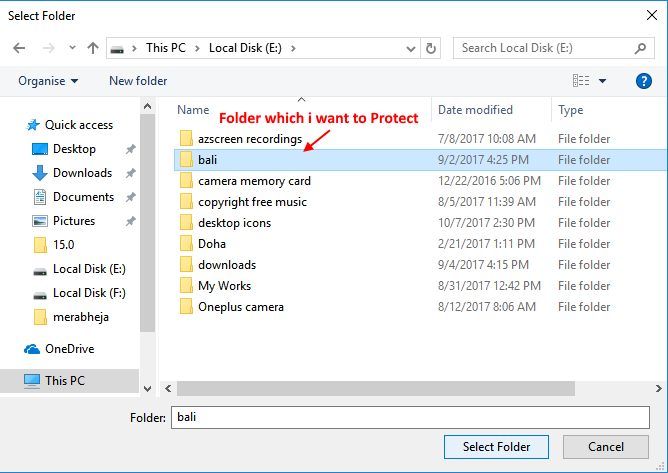Open the Help question mark icon
Viewport: 668px width, 473px height.
[644, 81]
